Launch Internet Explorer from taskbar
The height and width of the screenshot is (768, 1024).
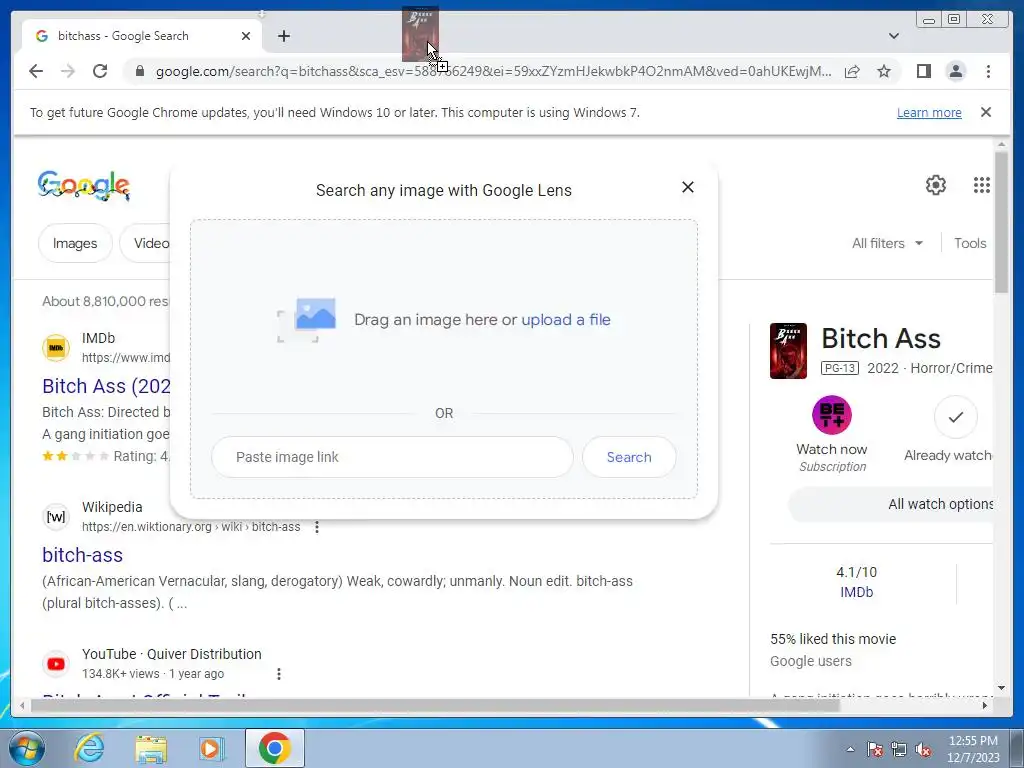[89, 748]
